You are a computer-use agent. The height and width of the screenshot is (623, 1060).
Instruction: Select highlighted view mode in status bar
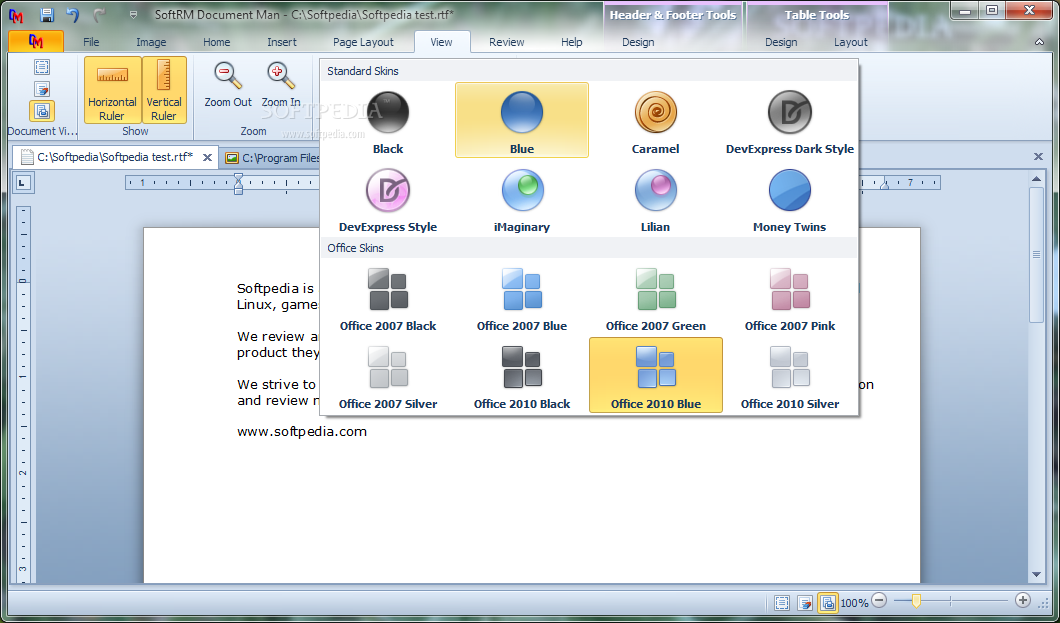tap(827, 602)
